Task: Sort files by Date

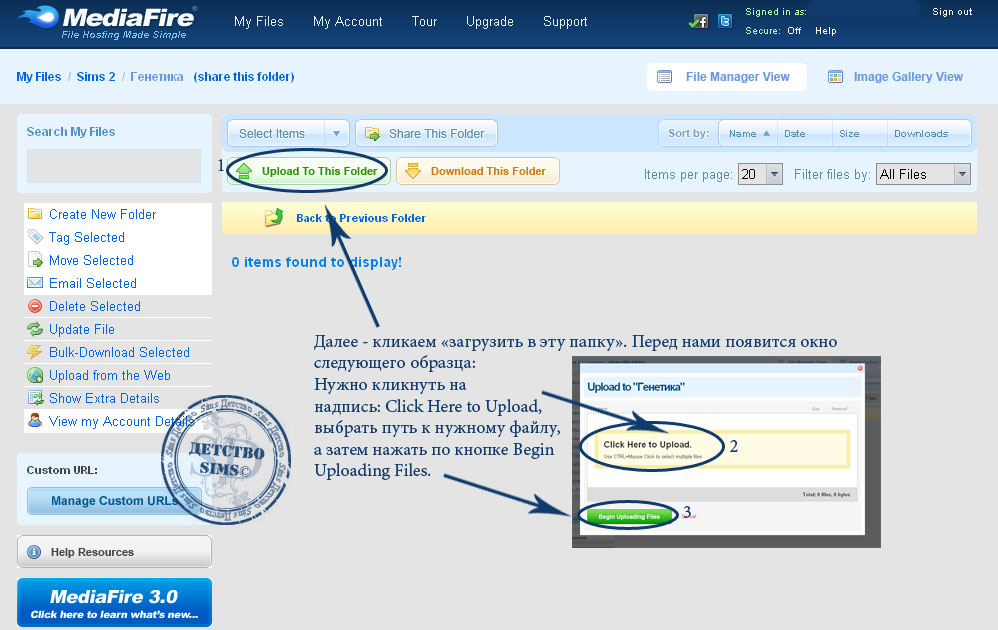Action: tap(805, 134)
